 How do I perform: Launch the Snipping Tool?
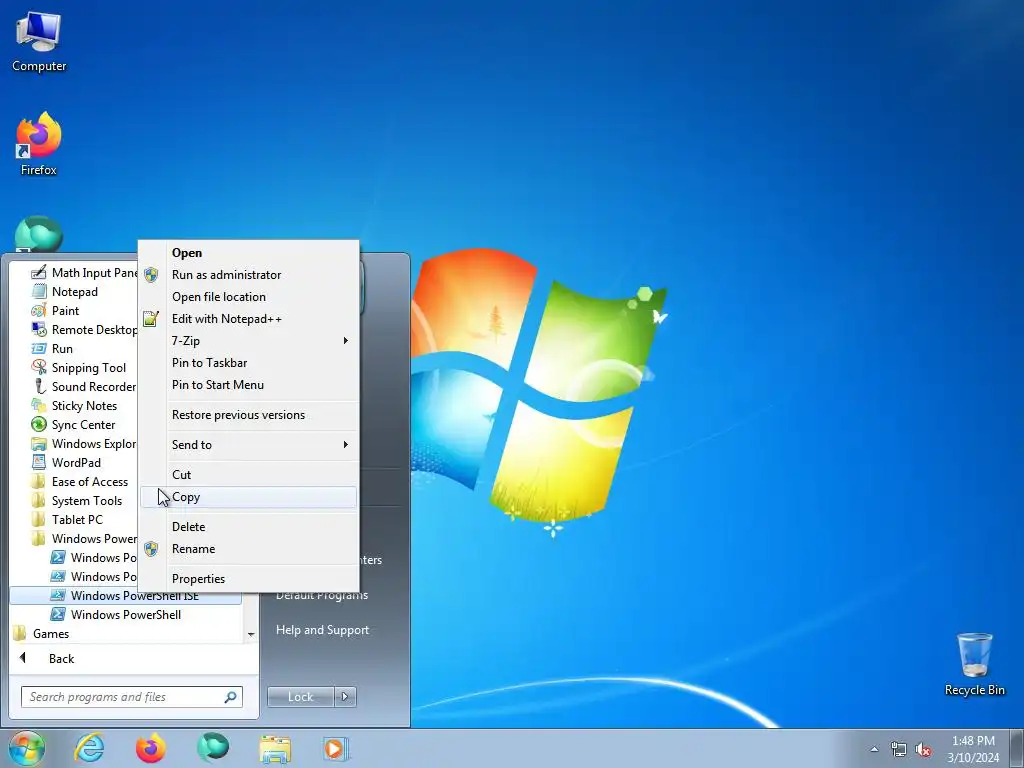click(x=83, y=367)
